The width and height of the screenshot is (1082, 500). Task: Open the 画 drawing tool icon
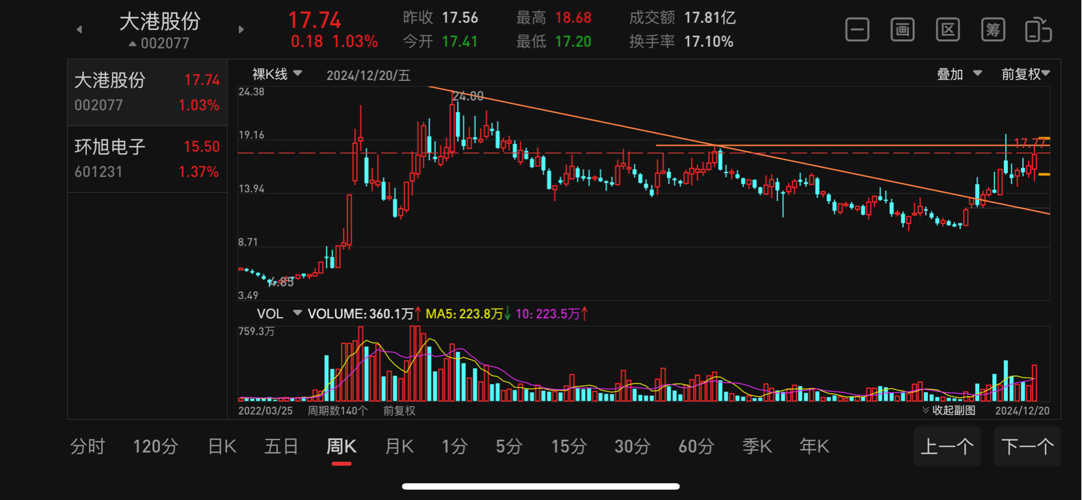tap(903, 30)
